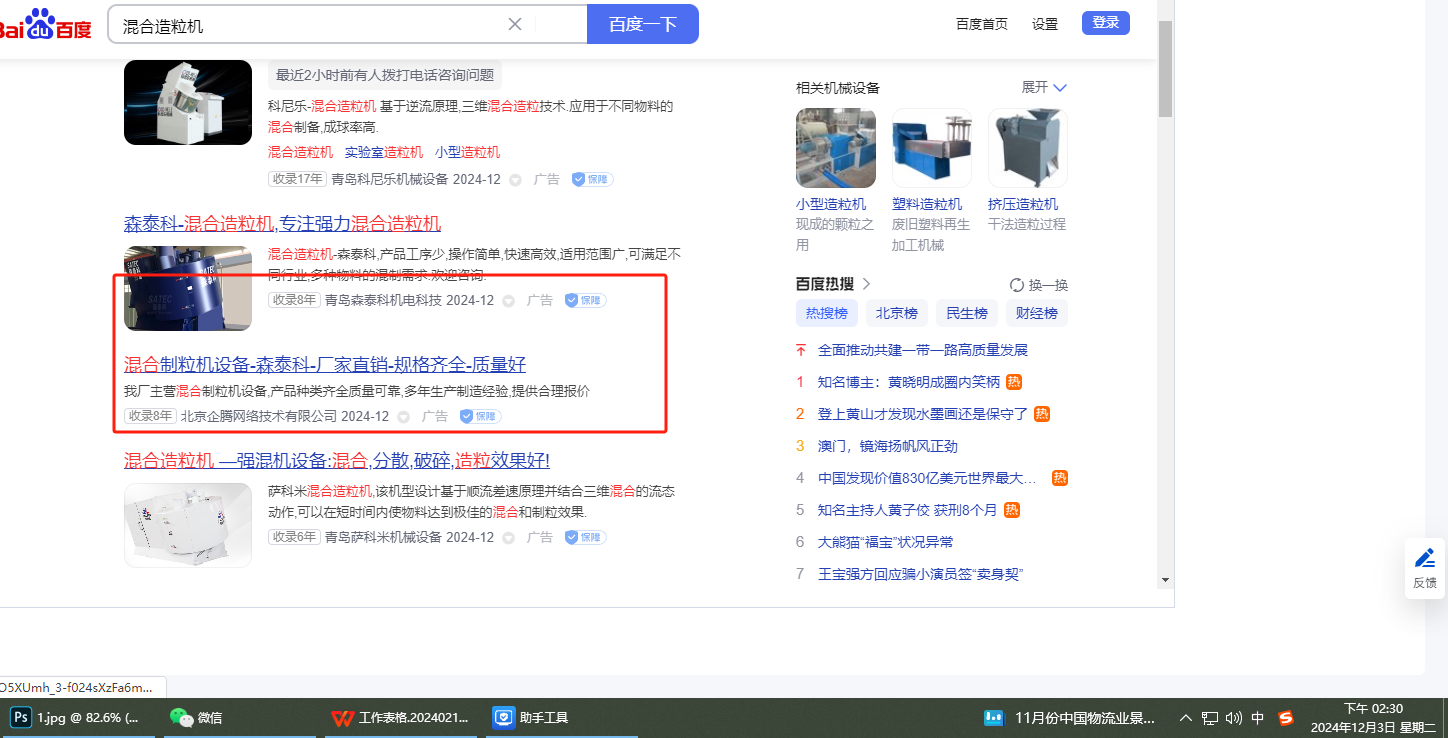The image size is (1448, 738).
Task: Open the 百度热搜 arrow link
Action: 866,284
